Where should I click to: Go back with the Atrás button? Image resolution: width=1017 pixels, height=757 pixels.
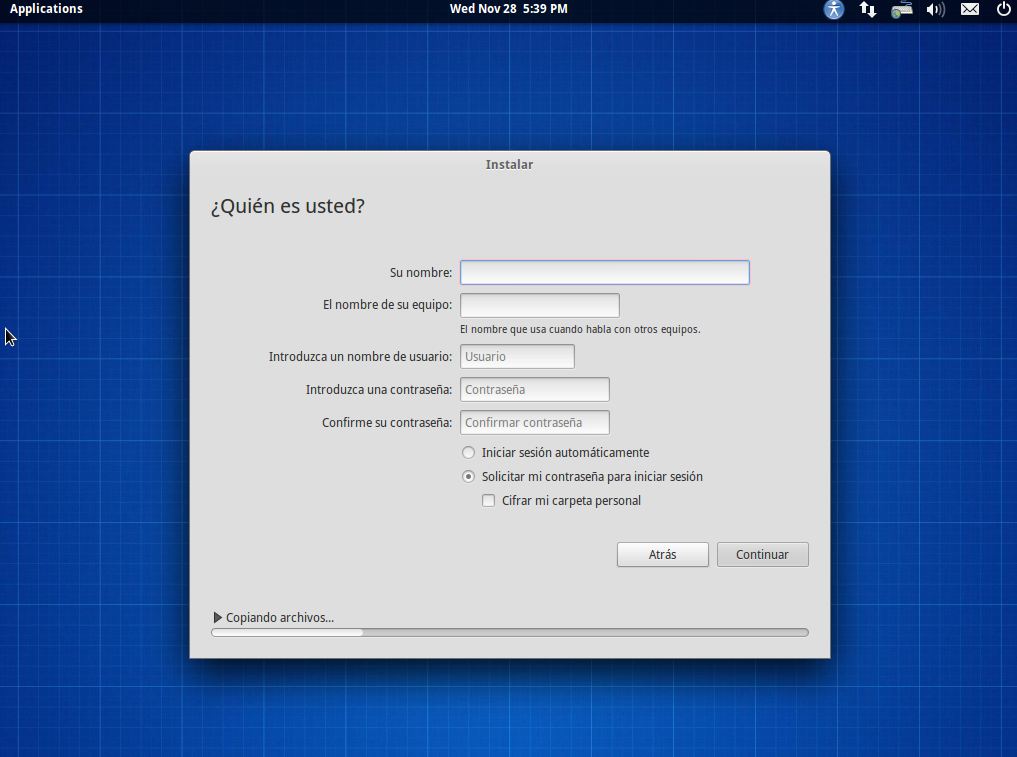[662, 555]
